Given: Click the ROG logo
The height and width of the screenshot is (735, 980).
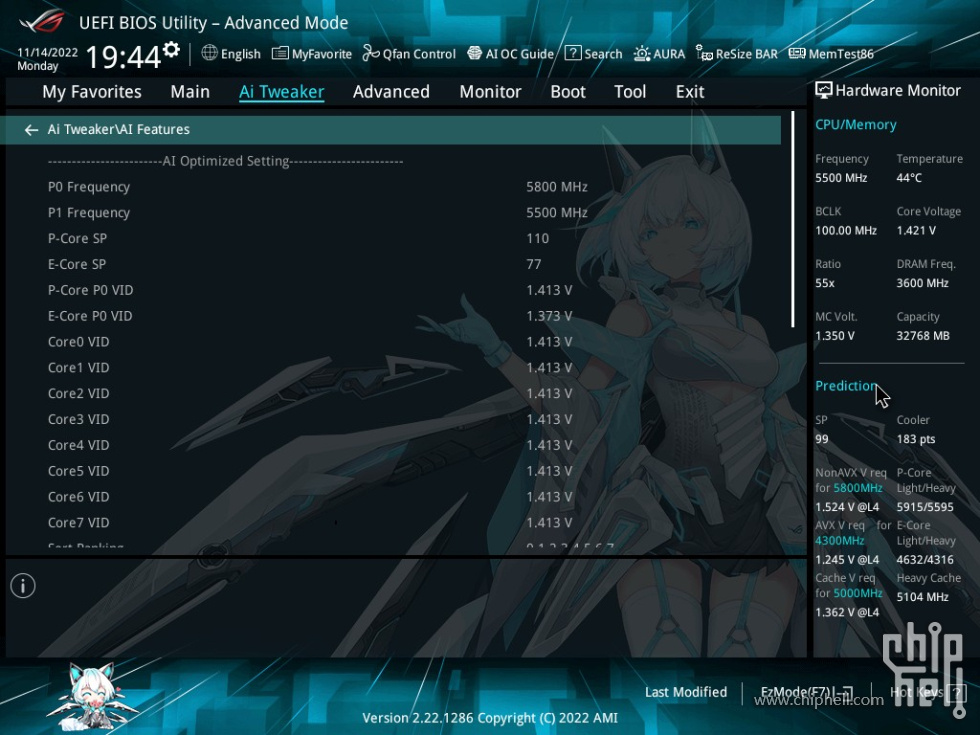Looking at the screenshot, I should point(42,22).
